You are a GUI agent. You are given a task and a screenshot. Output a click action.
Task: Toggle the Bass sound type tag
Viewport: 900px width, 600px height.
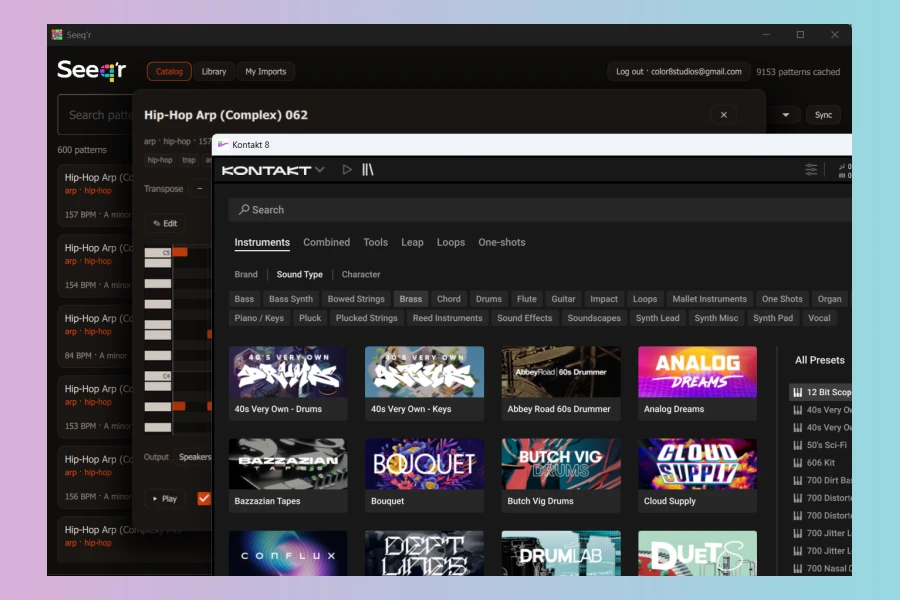coord(244,299)
